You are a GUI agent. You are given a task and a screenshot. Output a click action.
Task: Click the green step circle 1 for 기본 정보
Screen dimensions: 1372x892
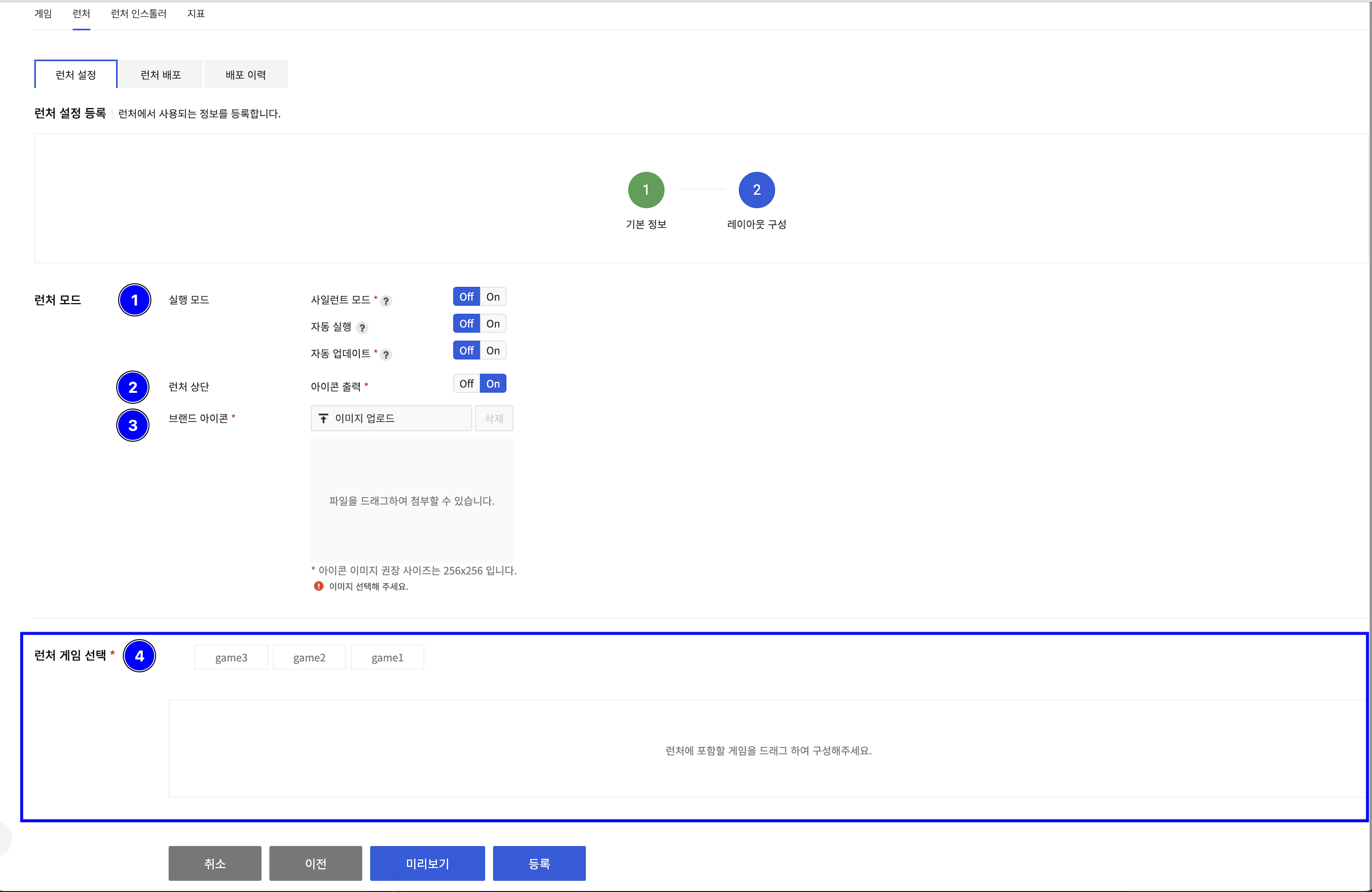click(x=646, y=190)
